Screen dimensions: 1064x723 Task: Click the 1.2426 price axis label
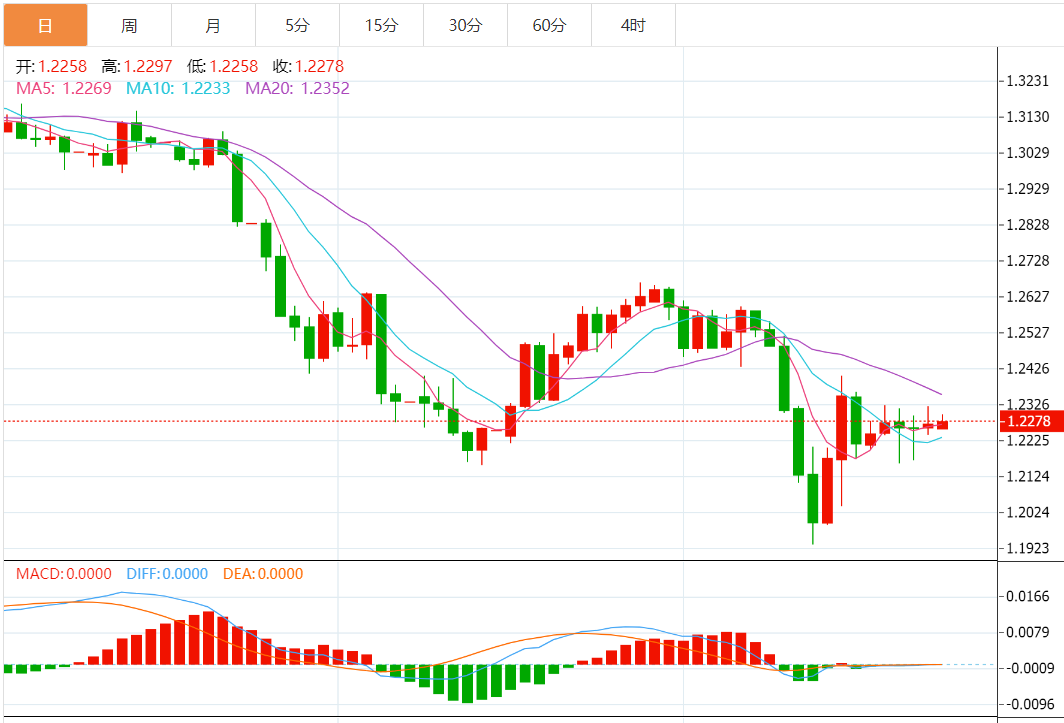1027,369
